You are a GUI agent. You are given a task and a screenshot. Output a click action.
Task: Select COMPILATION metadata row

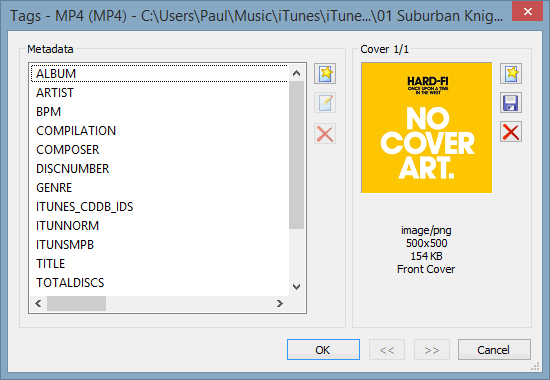tap(159, 131)
